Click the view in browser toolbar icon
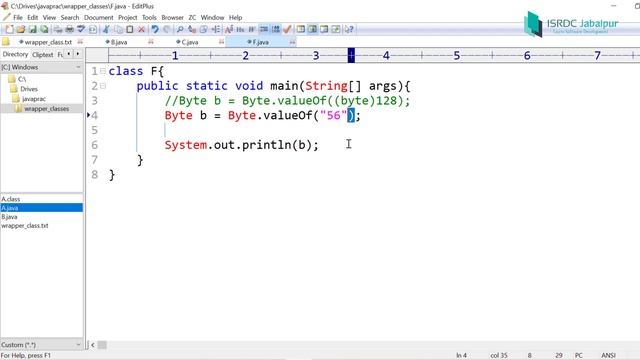The image size is (640, 360). (x=93, y=29)
